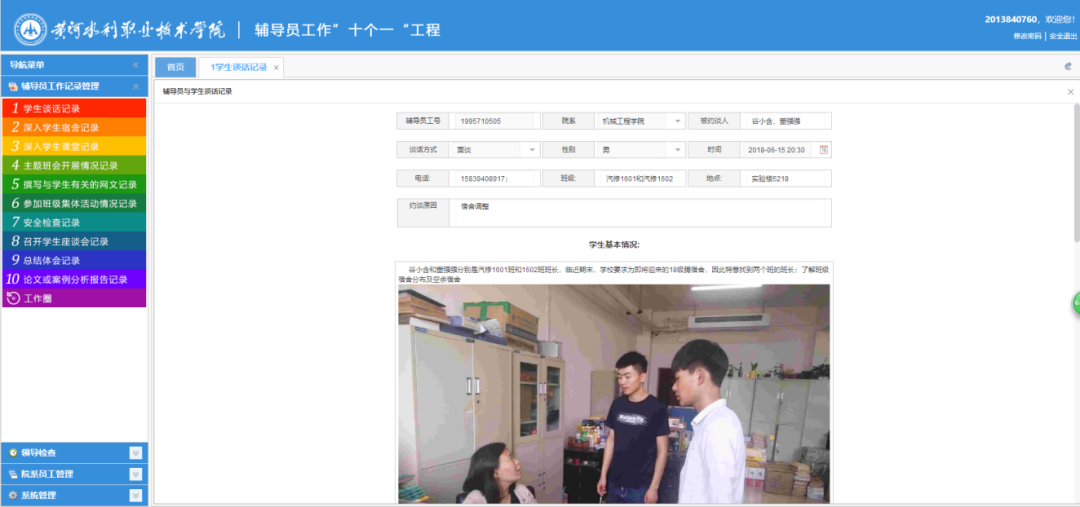Close the 辅导员与学生谈话记录 panel
The height and width of the screenshot is (507, 1080).
pyautogui.click(x=1070, y=91)
